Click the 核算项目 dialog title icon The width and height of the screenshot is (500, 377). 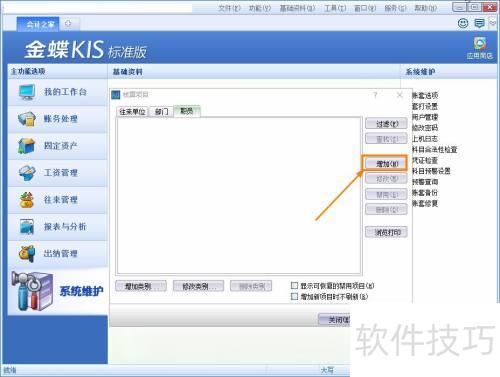[x=115, y=95]
